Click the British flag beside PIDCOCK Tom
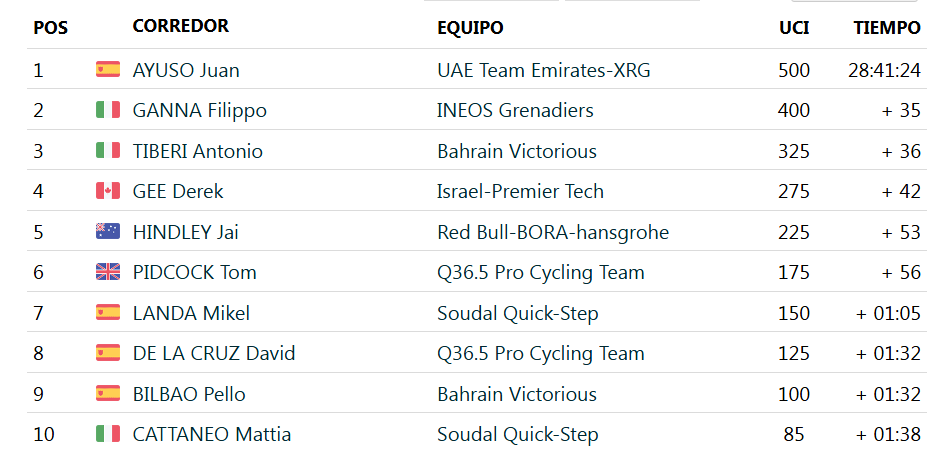This screenshot has width=946, height=450. [x=107, y=272]
